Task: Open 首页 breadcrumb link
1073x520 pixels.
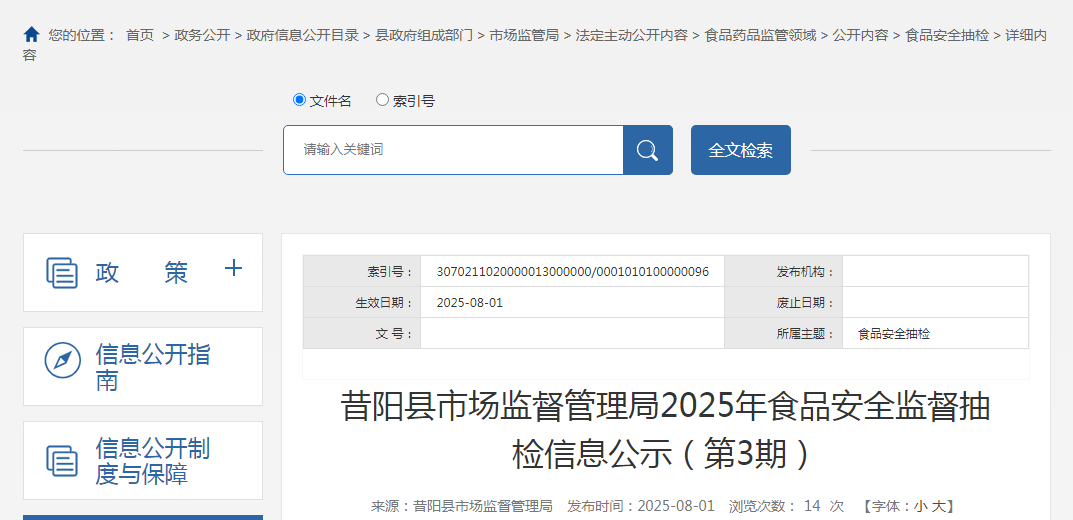Action: (140, 36)
